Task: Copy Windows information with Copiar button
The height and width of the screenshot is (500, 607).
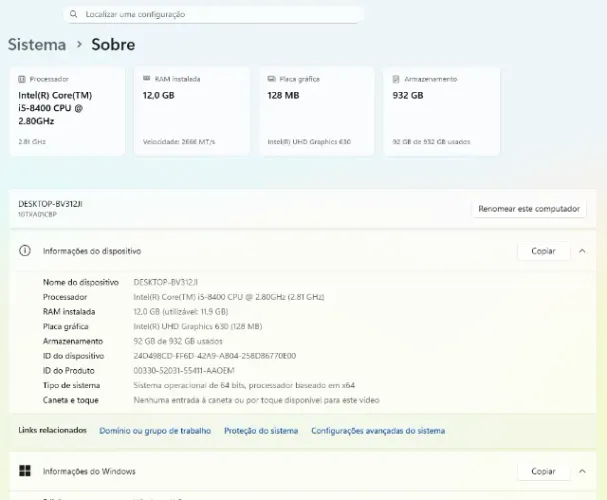Action: click(x=543, y=471)
